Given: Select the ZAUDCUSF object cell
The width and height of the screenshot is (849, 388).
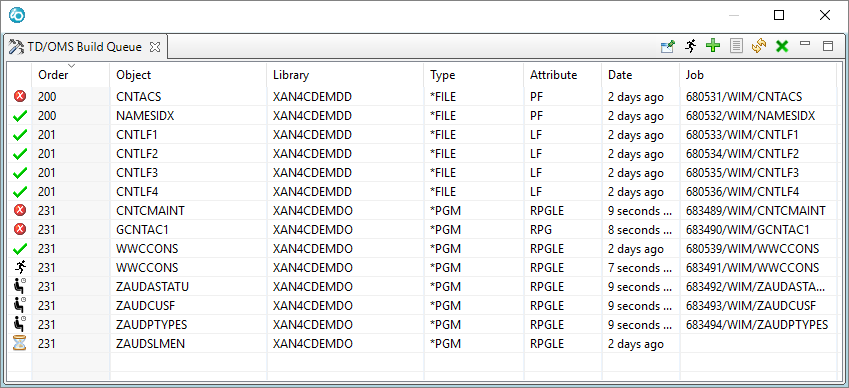Looking at the screenshot, I should tap(188, 305).
